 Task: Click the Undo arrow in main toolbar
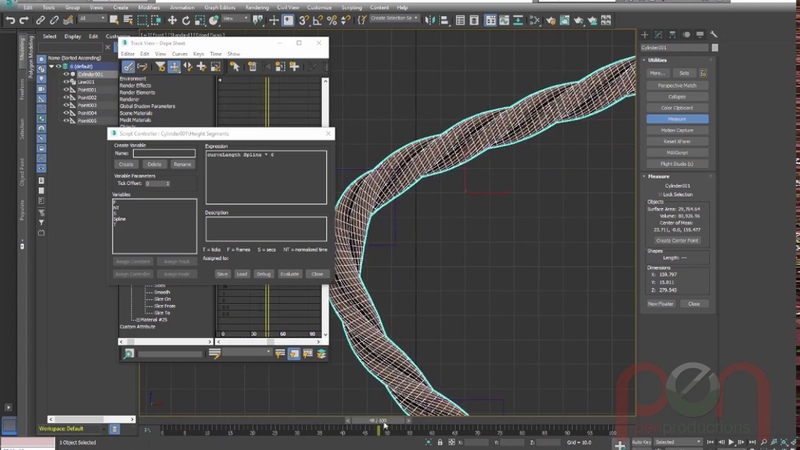[10, 20]
